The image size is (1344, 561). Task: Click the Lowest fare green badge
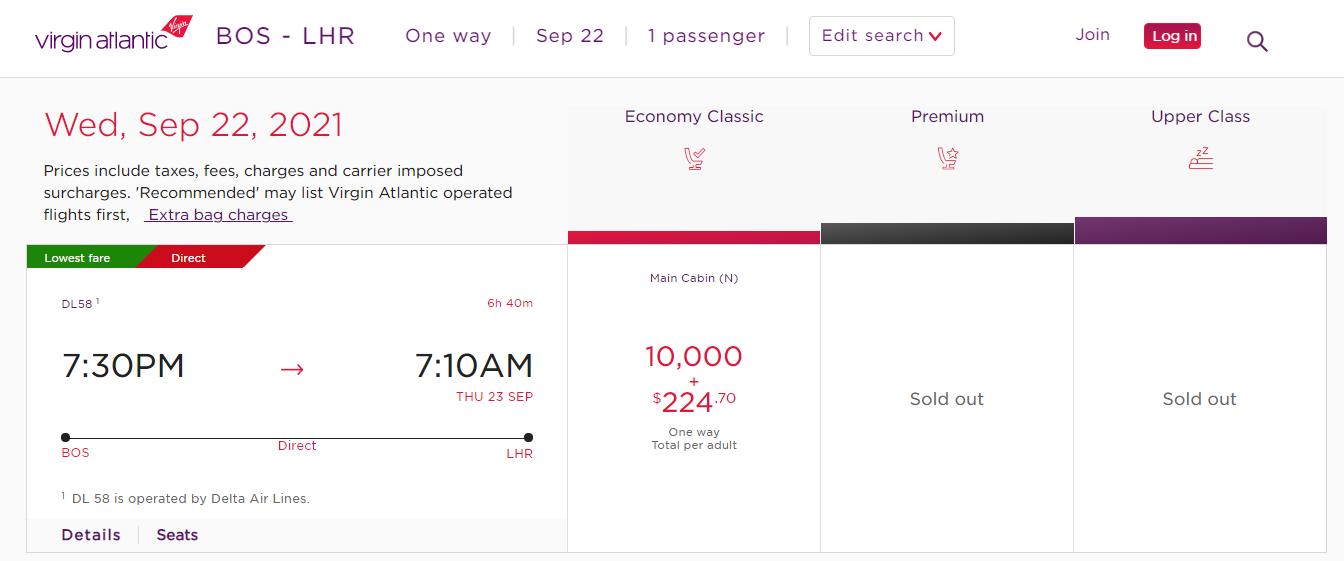(x=78, y=258)
